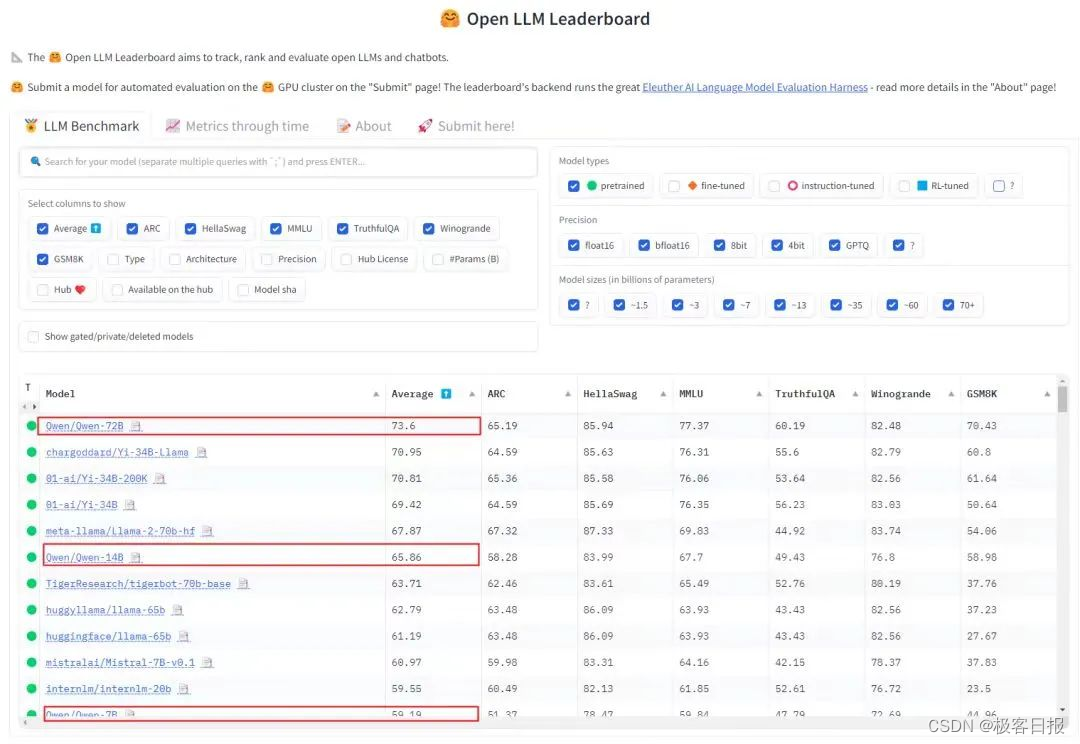
Task: Click the sort arrow in the MMLU column header
Action: [x=759, y=394]
